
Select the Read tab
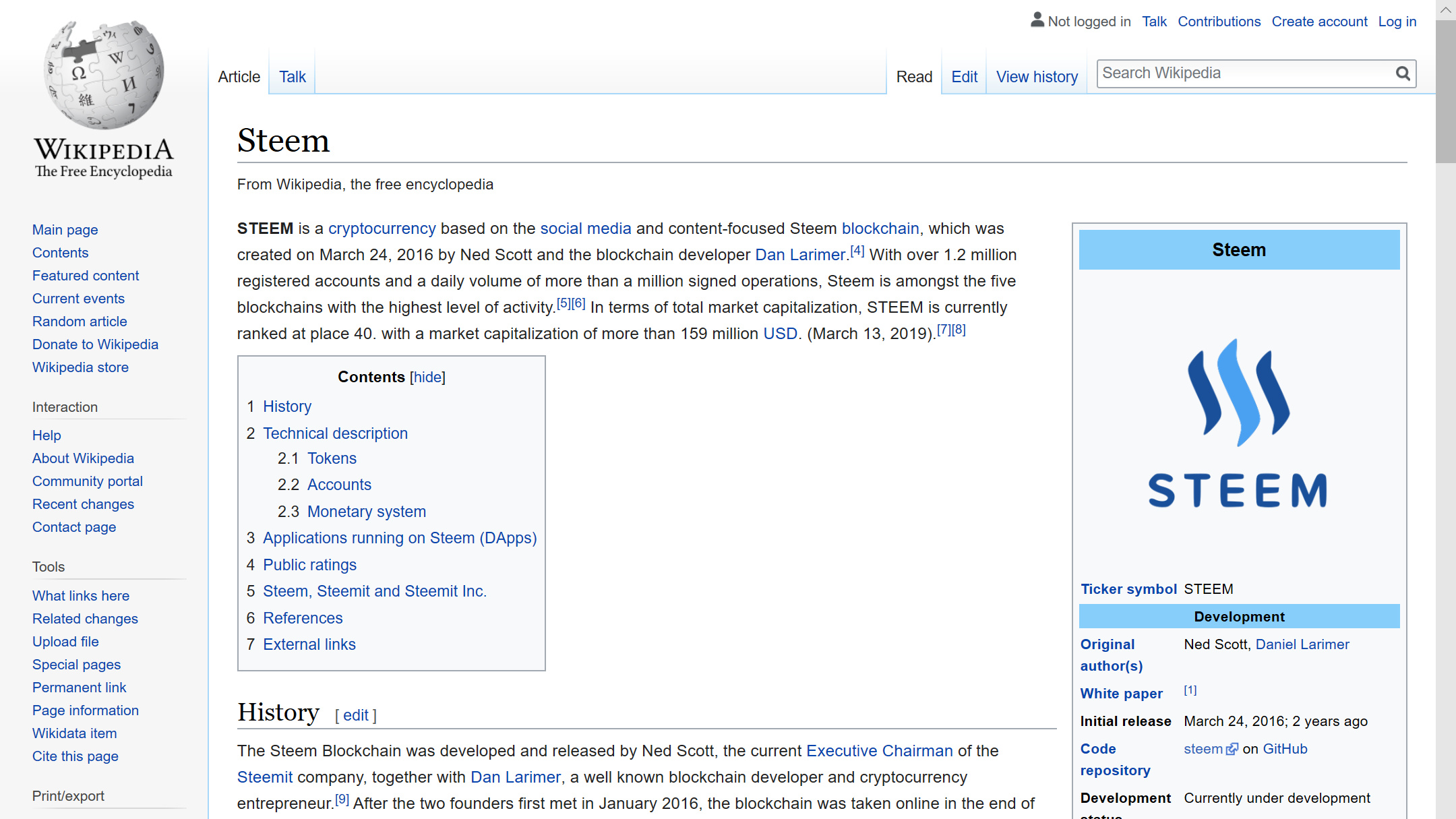pyautogui.click(x=914, y=77)
